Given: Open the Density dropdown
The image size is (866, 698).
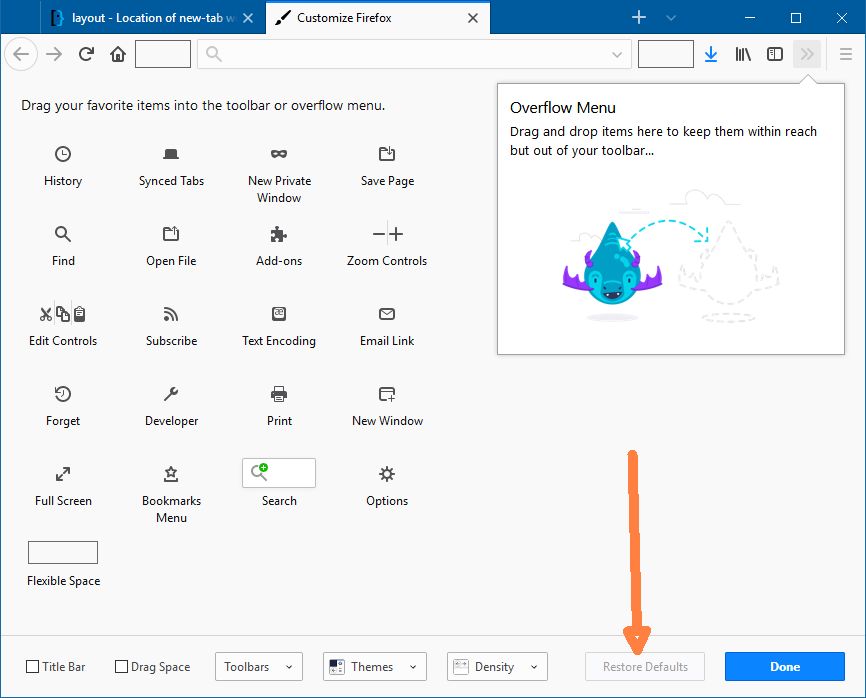Looking at the screenshot, I should click(497, 667).
